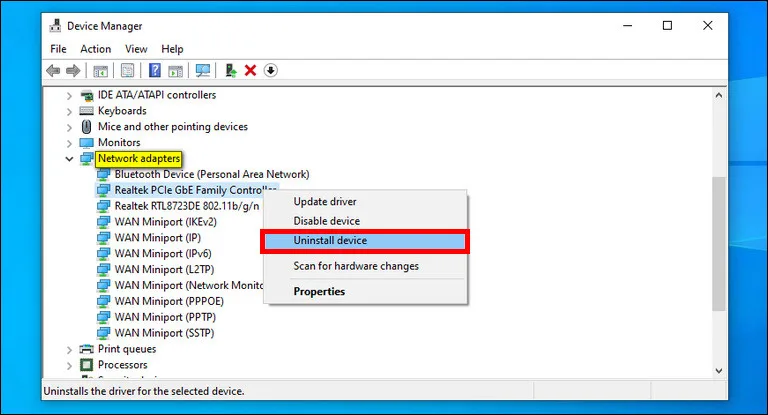Choose Uninstall device from context menu

click(x=365, y=241)
